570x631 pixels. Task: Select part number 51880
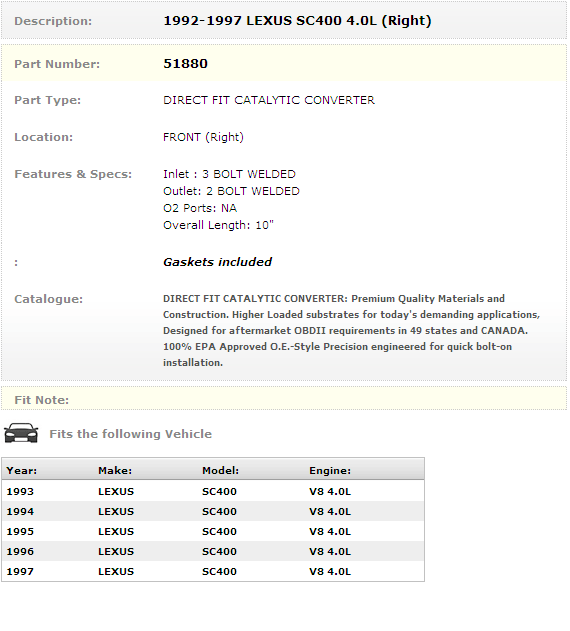186,64
